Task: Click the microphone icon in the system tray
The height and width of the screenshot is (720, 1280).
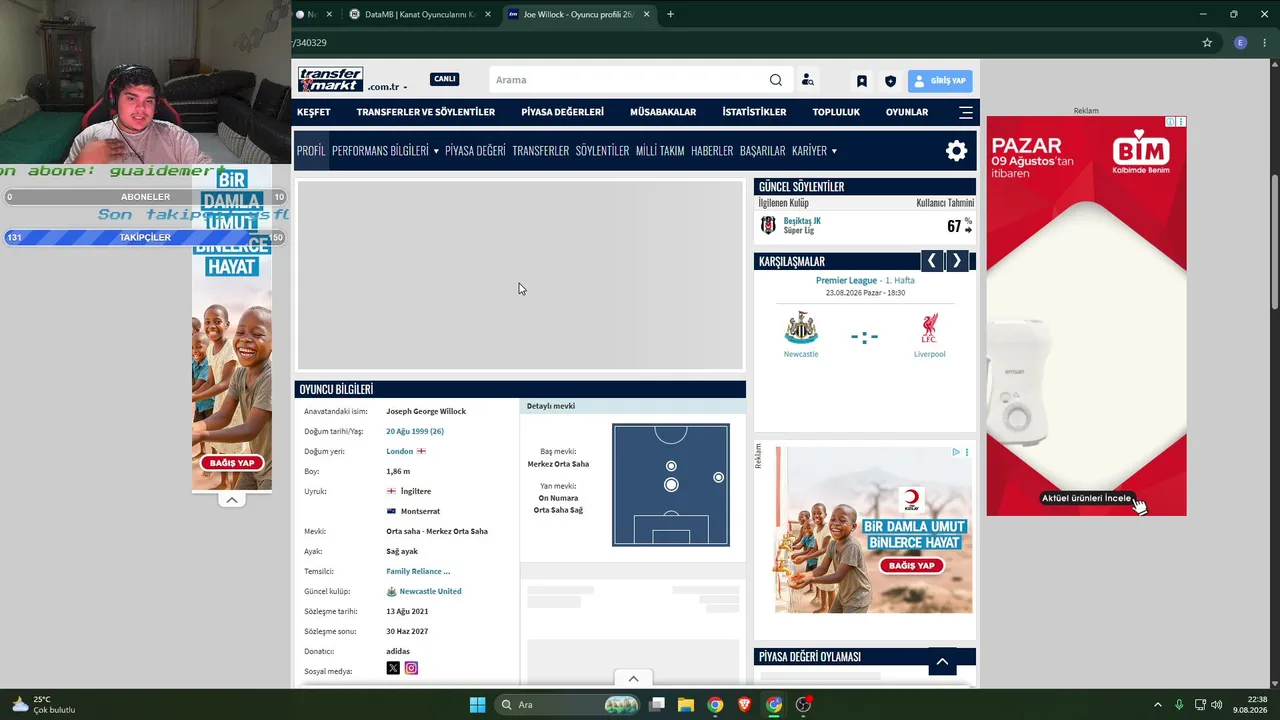Action: click(x=1180, y=704)
